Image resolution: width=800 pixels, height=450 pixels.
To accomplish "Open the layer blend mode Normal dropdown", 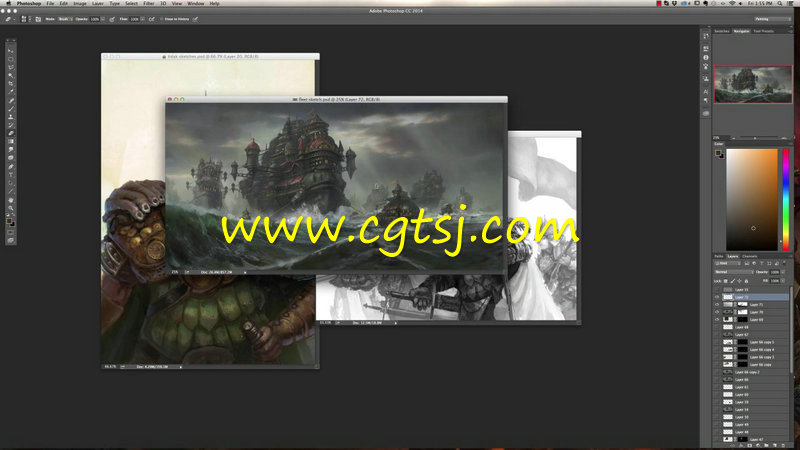I will [x=734, y=272].
